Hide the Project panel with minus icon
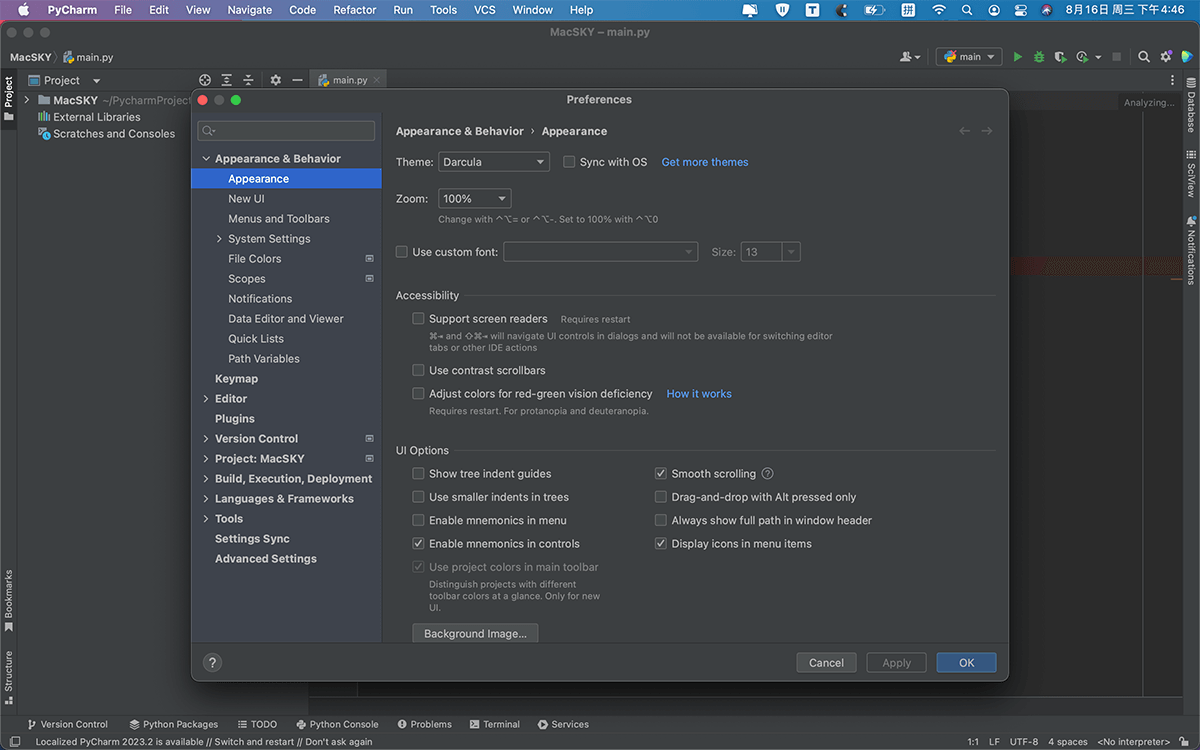1200x750 pixels. pyautogui.click(x=297, y=80)
